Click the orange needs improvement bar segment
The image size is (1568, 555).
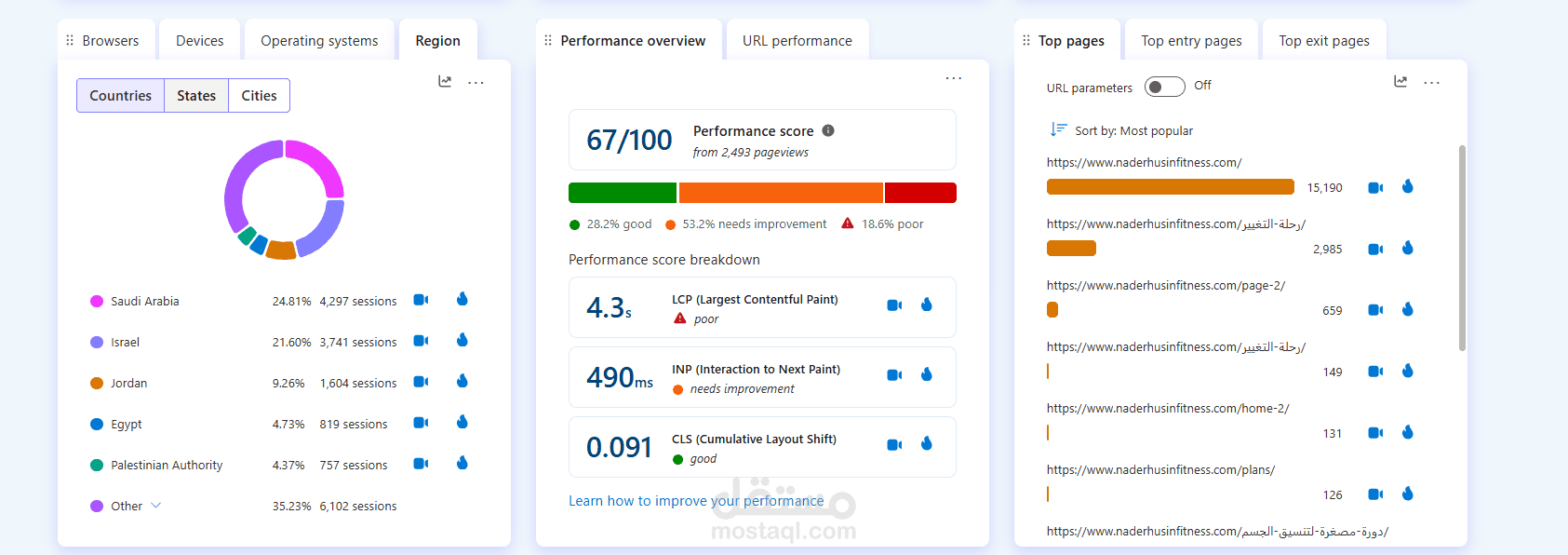(x=781, y=193)
